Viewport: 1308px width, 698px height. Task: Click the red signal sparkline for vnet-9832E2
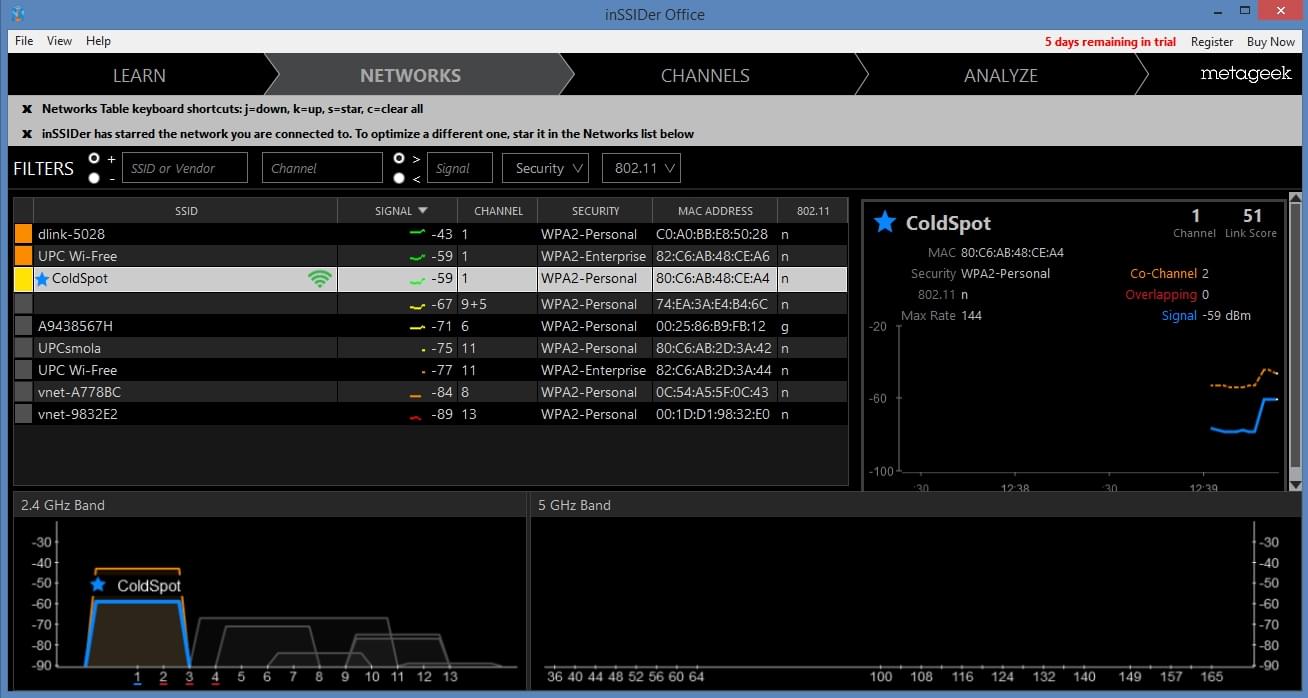tap(415, 417)
